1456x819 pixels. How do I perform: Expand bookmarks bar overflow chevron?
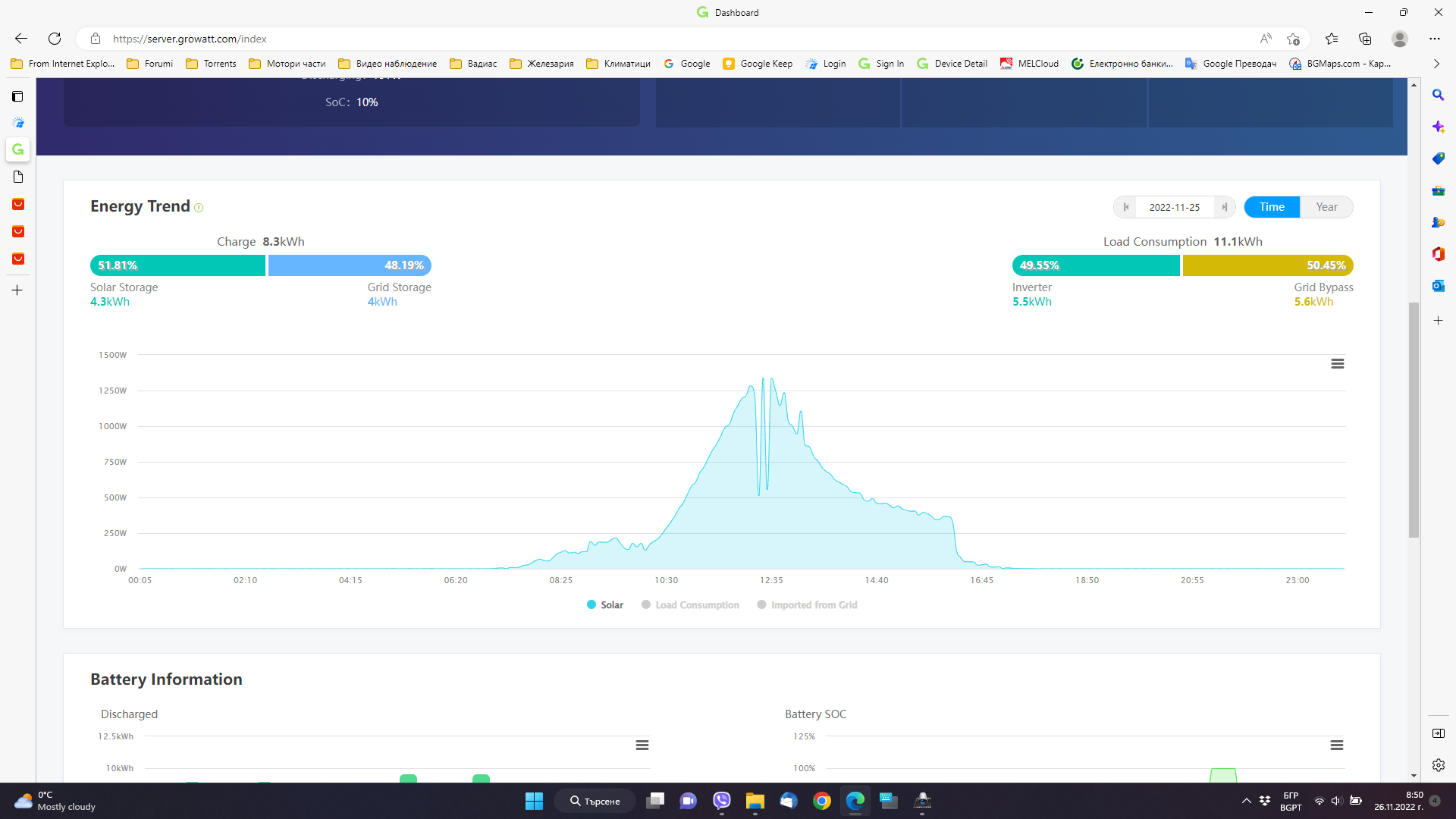[1436, 64]
